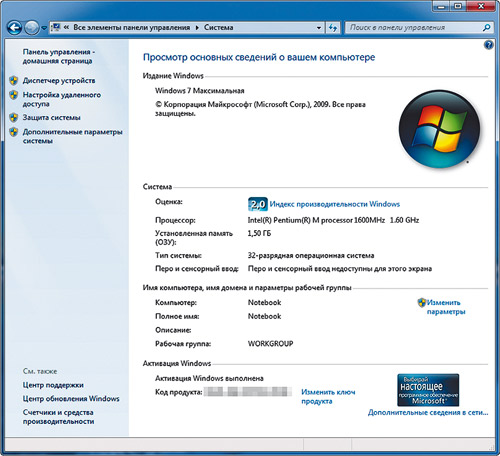Click the 2,0 performance score badge
Image resolution: width=500 pixels, height=456 pixels.
(x=258, y=204)
